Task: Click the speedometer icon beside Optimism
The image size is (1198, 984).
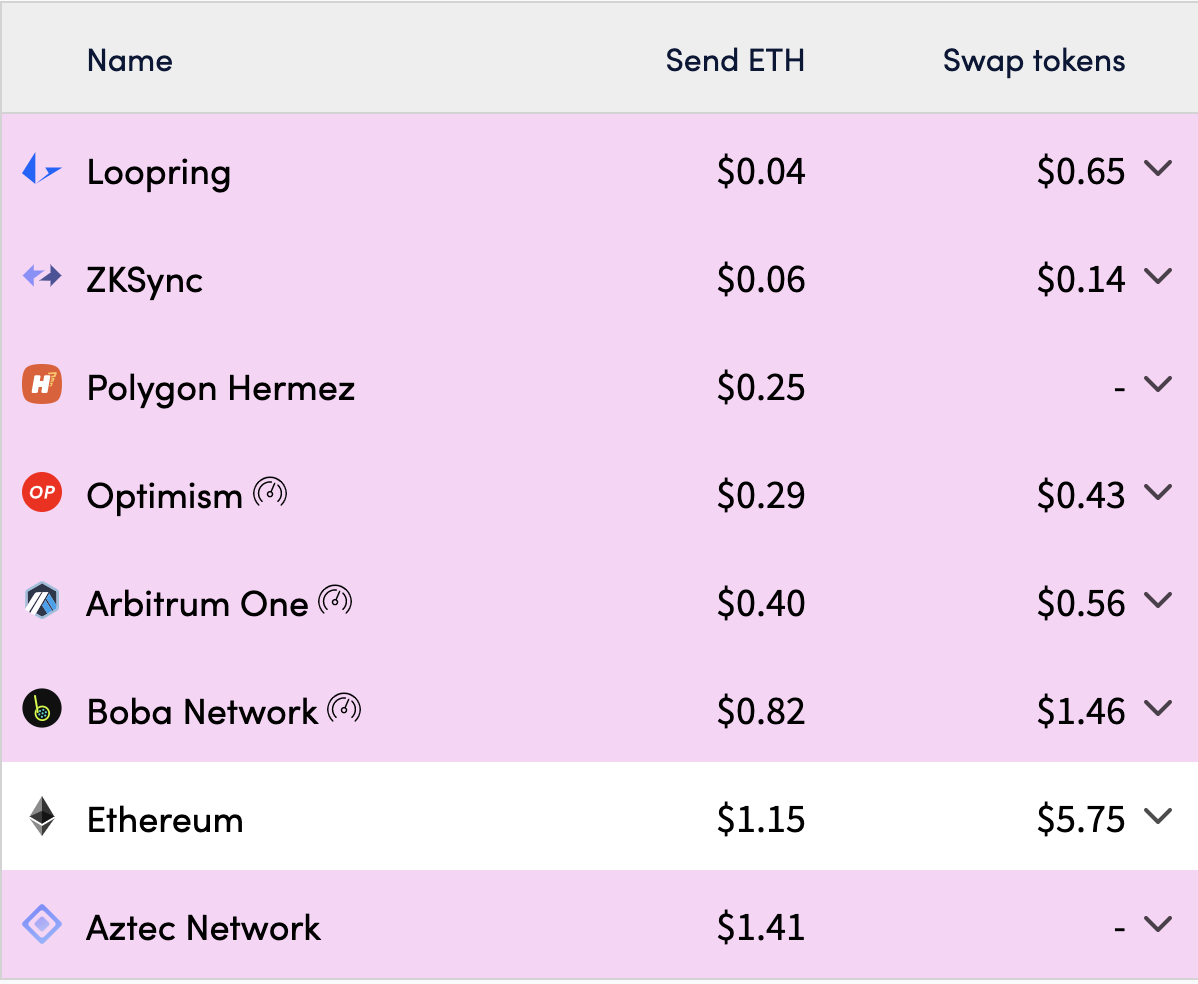Action: (270, 492)
